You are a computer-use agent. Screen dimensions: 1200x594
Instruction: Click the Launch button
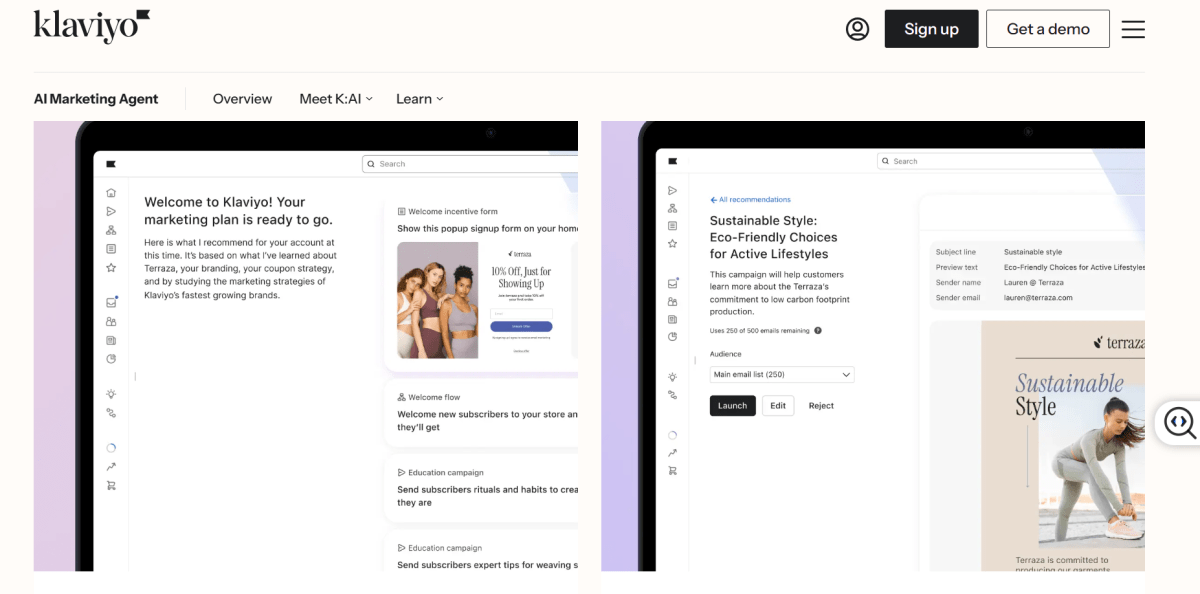[733, 406]
